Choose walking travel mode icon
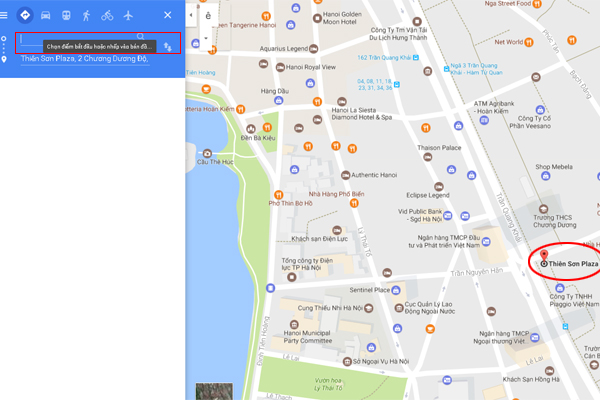The height and width of the screenshot is (400, 600). click(x=86, y=15)
